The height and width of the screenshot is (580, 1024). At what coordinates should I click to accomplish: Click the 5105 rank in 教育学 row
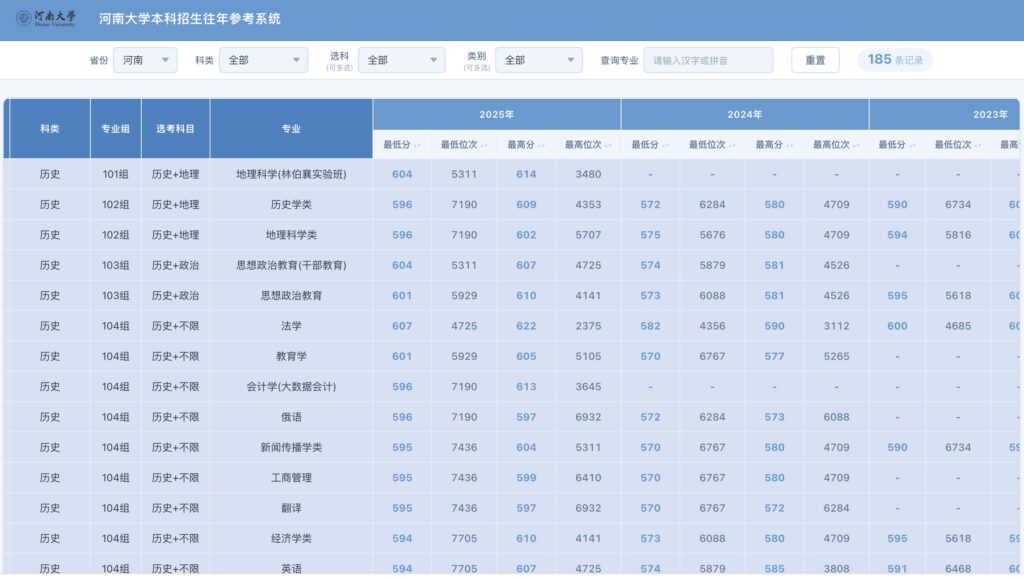click(x=588, y=356)
